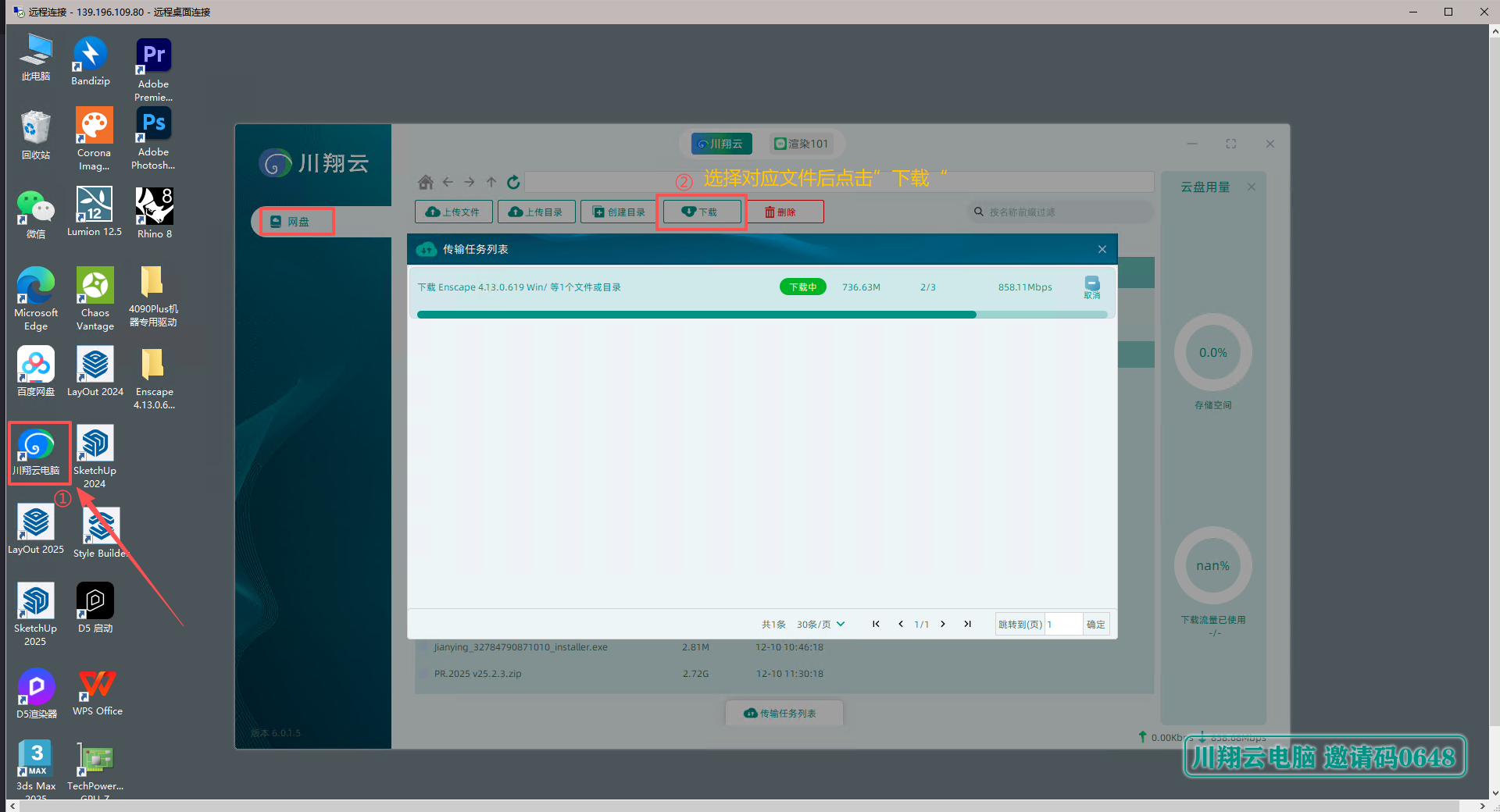Click the Enscape download progress bar
This screenshot has width=1500, height=812.
click(x=762, y=315)
